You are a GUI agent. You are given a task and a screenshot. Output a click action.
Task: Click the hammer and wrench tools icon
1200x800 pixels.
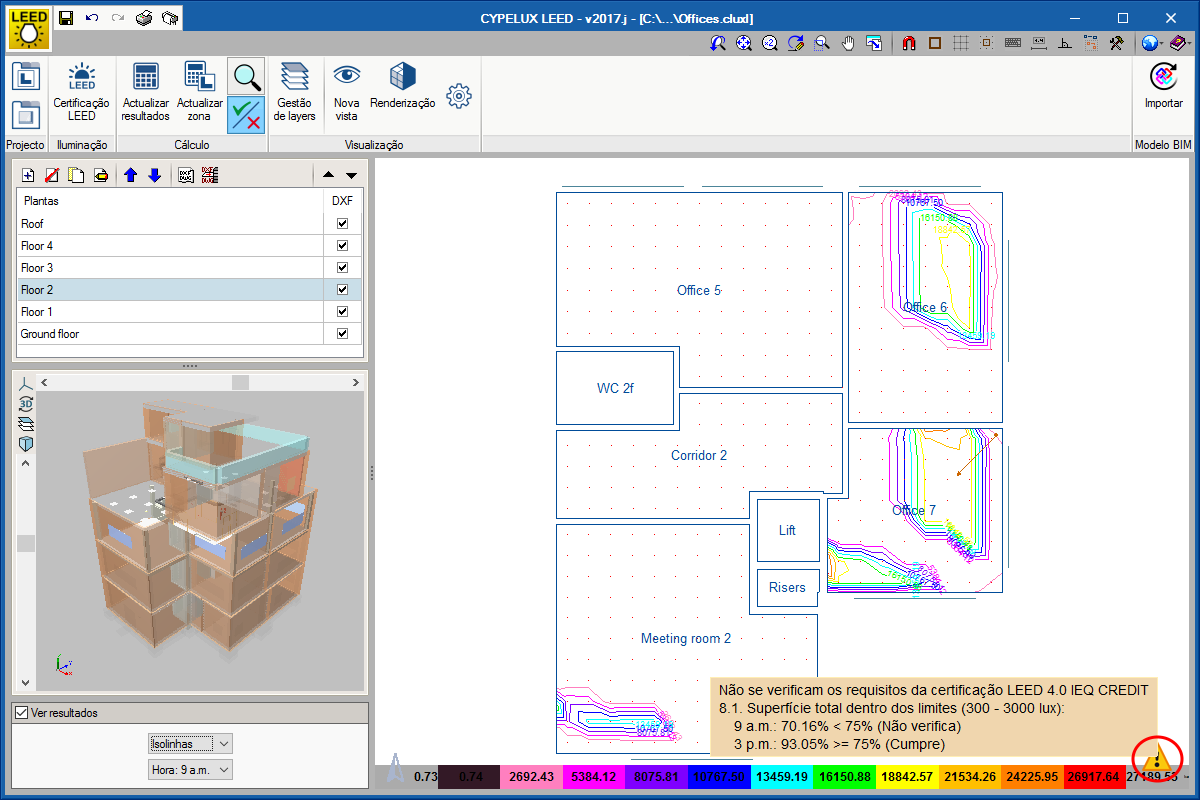point(1117,43)
